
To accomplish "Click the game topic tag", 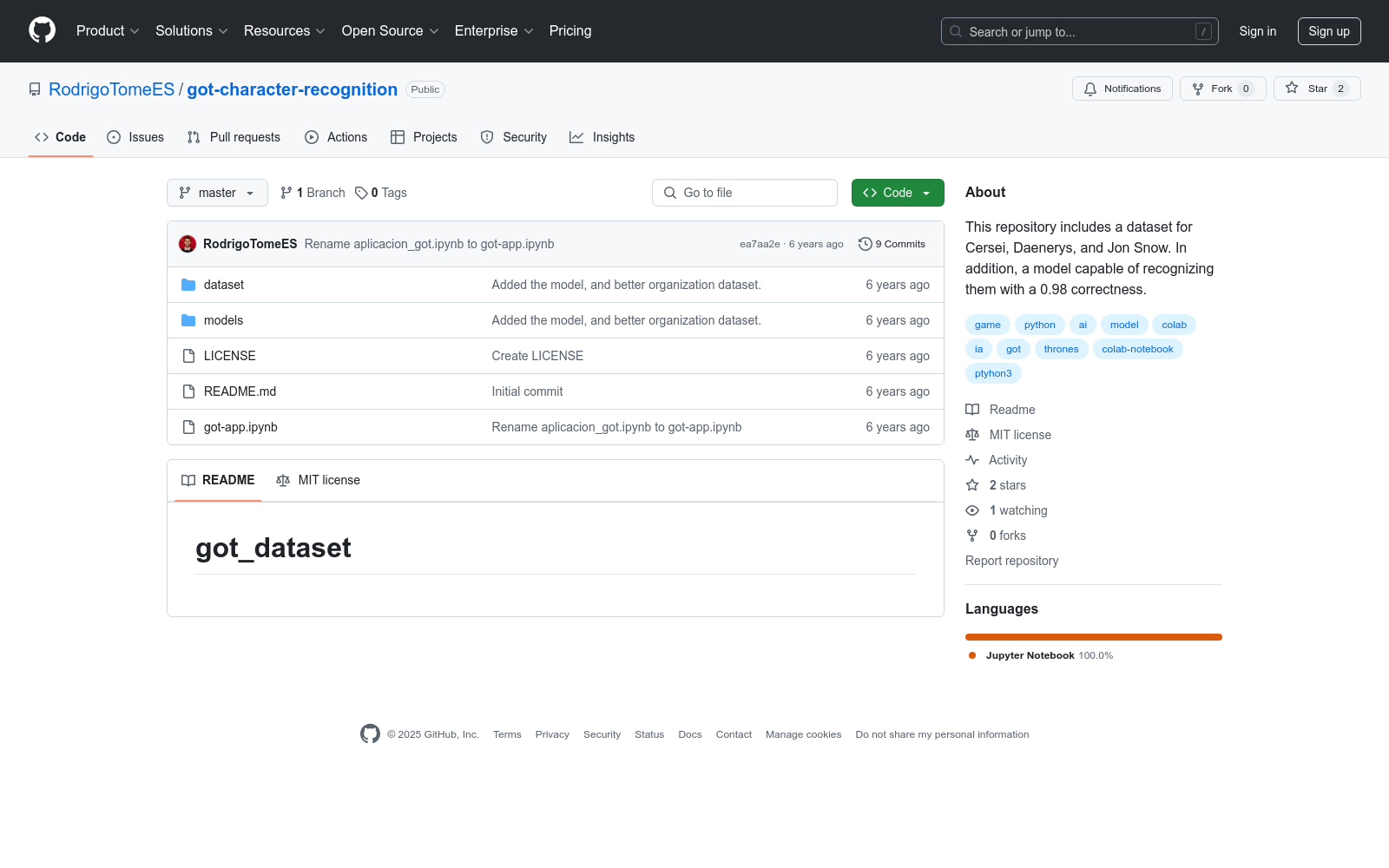I will coord(988,325).
